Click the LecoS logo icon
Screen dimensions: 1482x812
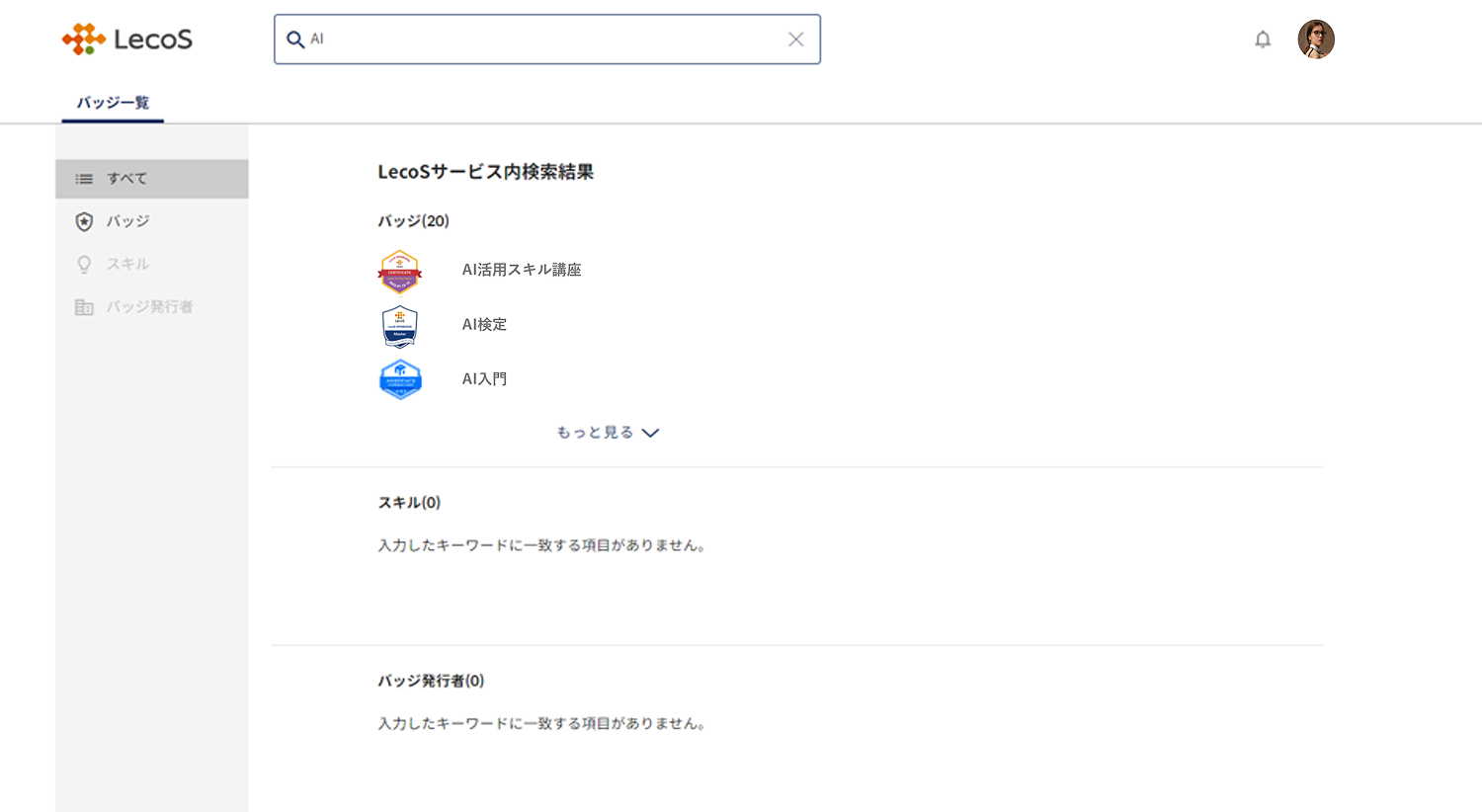84,39
